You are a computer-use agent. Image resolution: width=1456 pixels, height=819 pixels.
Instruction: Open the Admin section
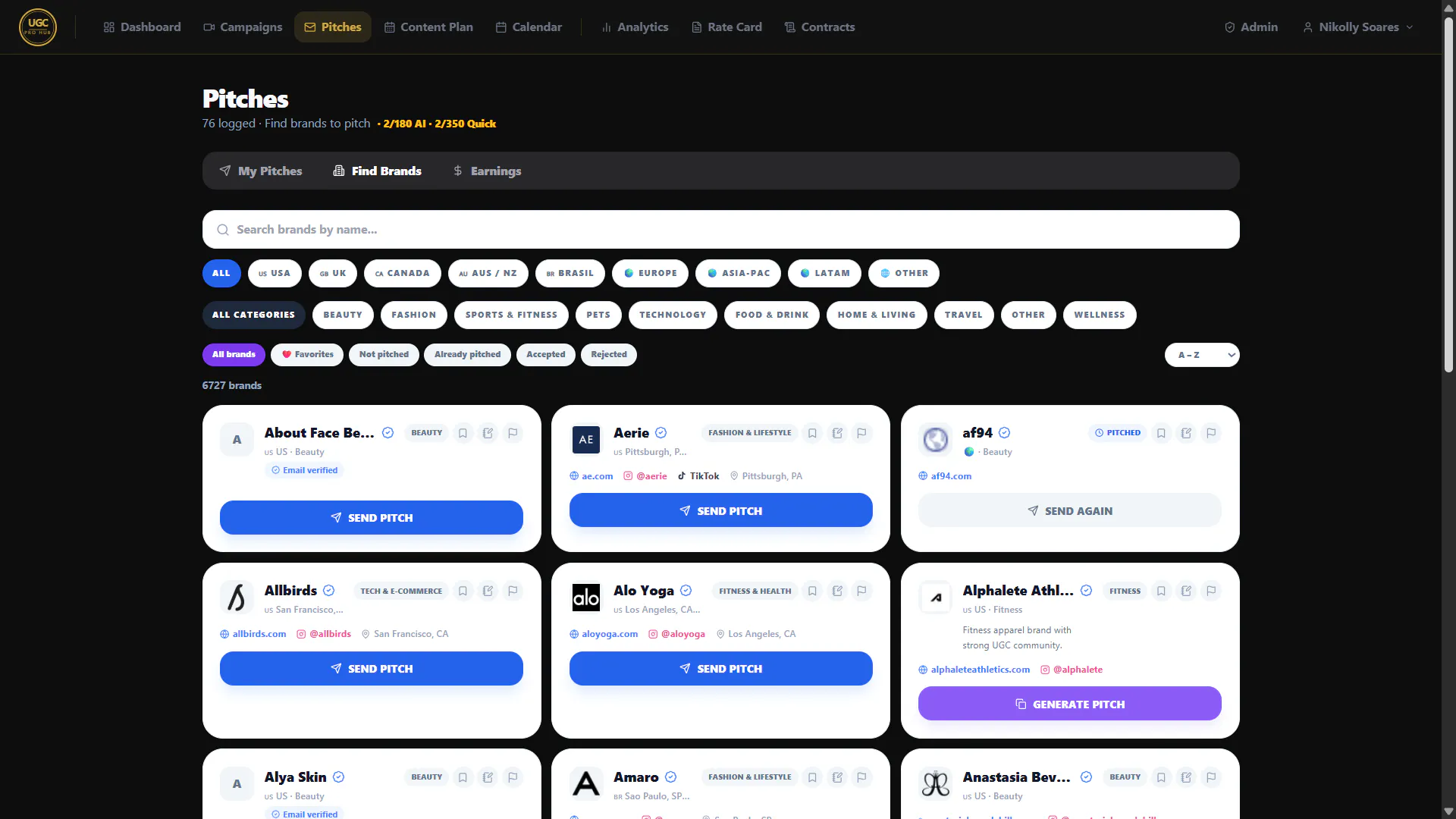[1251, 27]
